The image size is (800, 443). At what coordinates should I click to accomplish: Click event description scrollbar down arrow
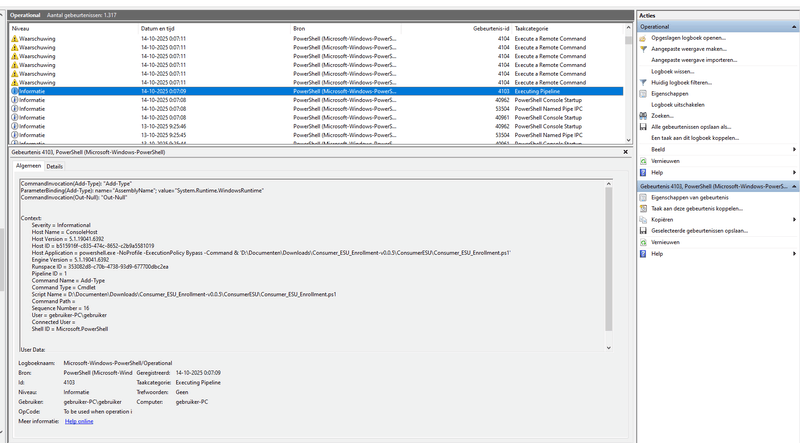click(609, 348)
